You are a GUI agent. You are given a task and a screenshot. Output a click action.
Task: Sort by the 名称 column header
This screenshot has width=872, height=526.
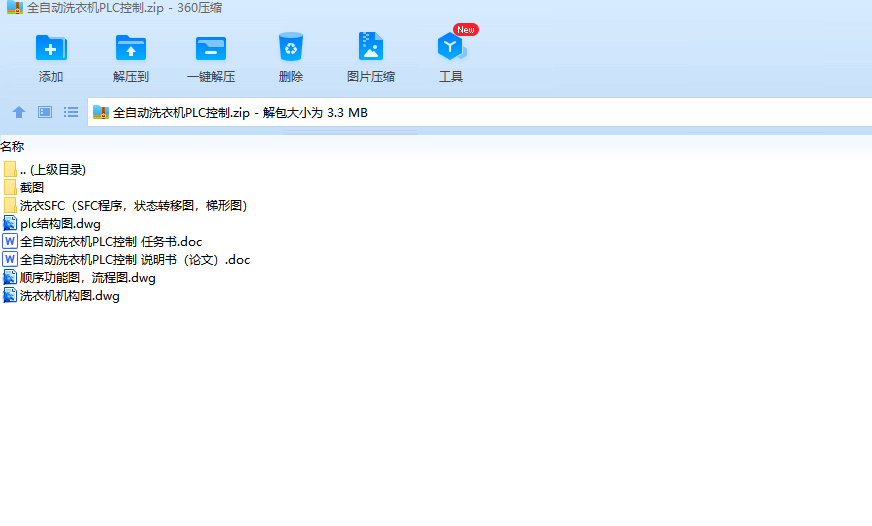12,146
